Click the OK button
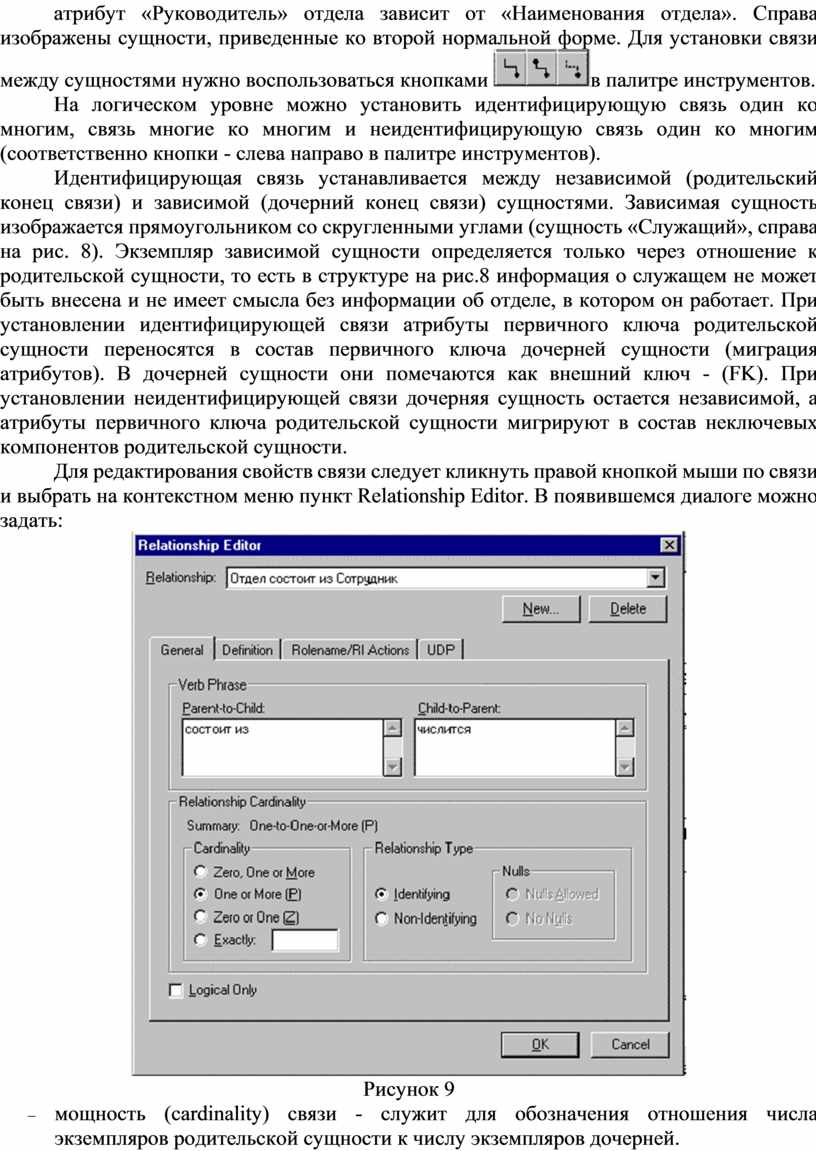Image resolution: width=816 pixels, height=1151 pixels. pos(540,1045)
